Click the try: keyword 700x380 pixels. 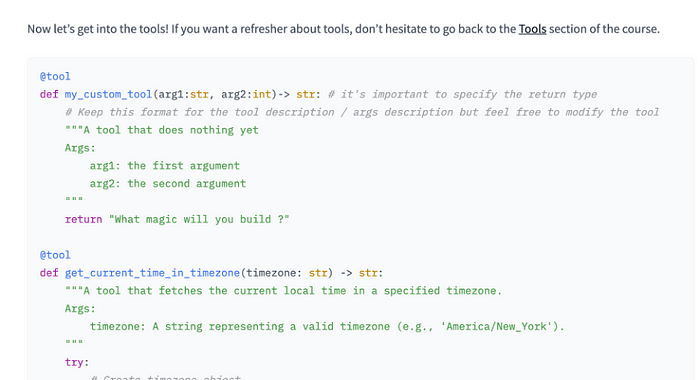[x=77, y=362]
